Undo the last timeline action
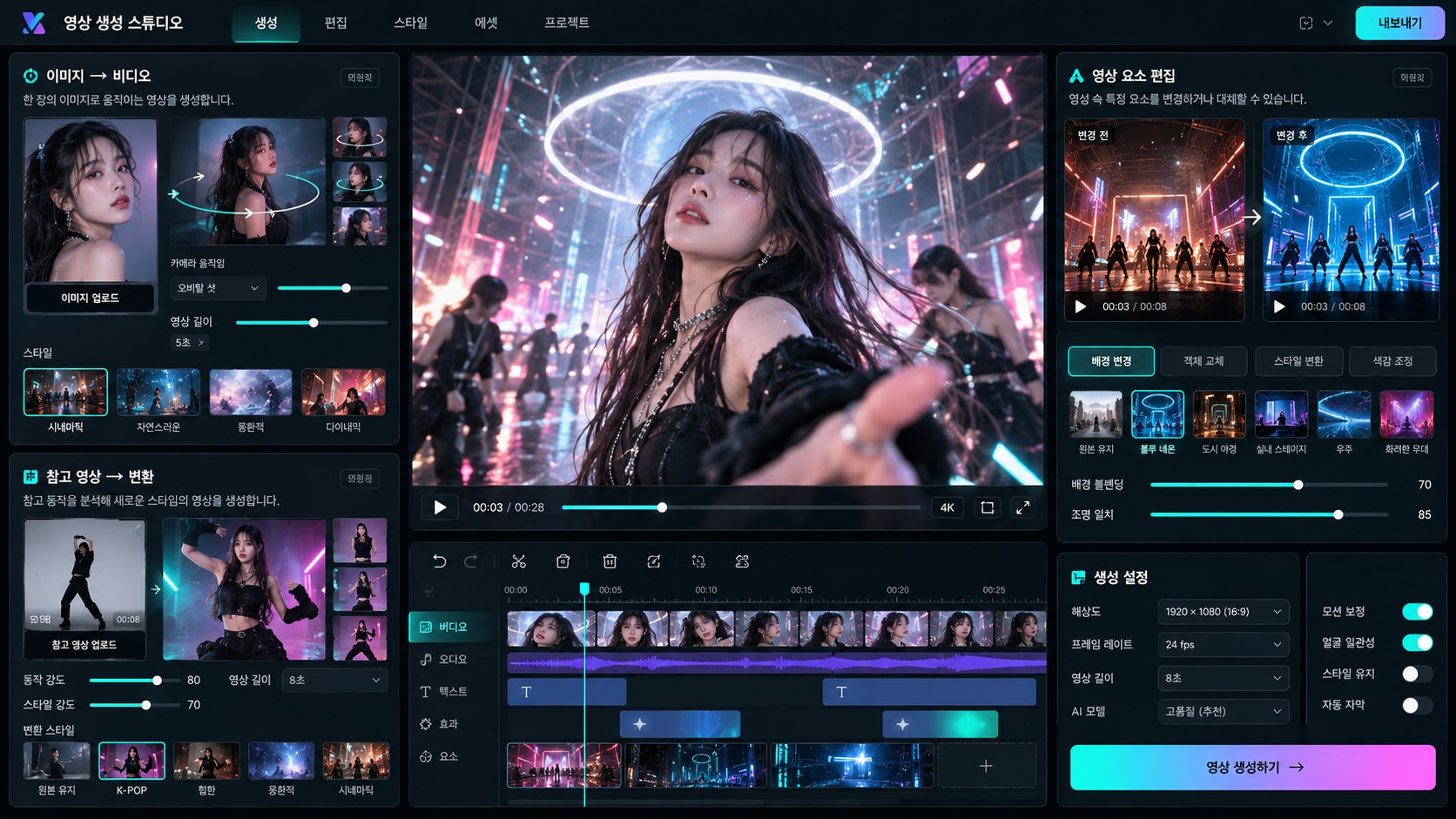1456x819 pixels. click(x=439, y=561)
